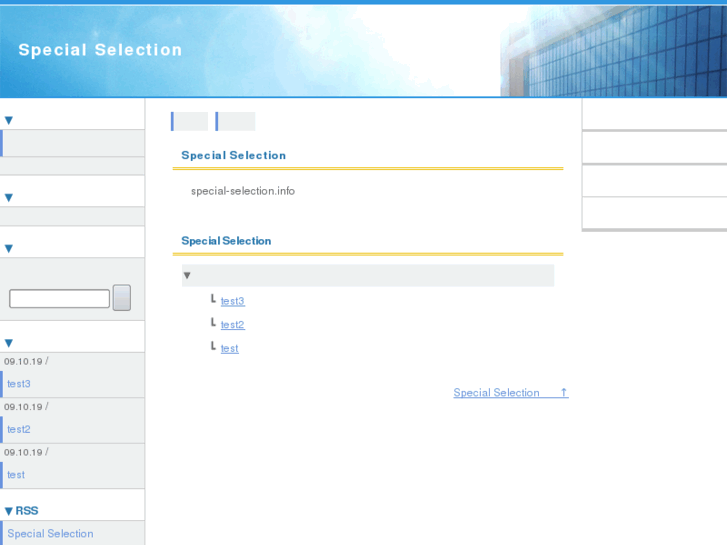727x545 pixels.
Task: Click Special Selection back-to-top arrow link
Action: [510, 392]
